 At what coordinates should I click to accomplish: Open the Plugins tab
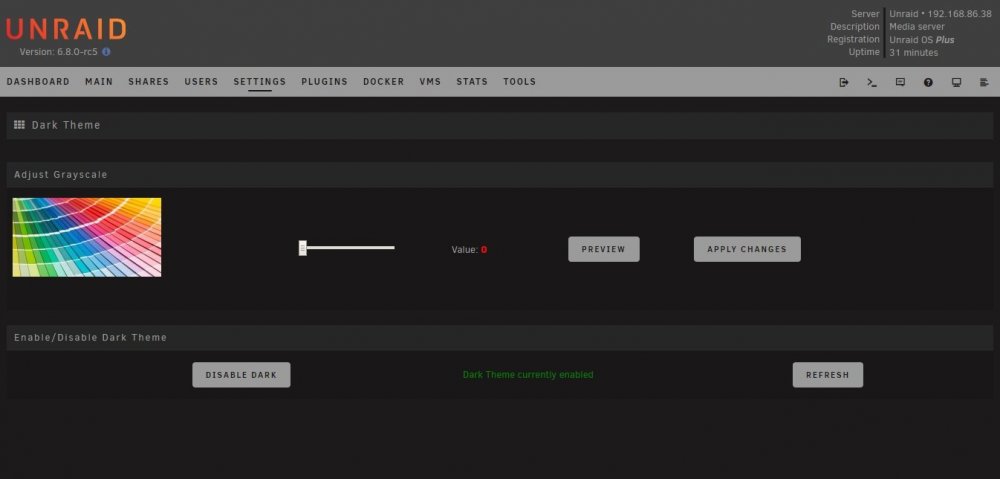tap(325, 82)
